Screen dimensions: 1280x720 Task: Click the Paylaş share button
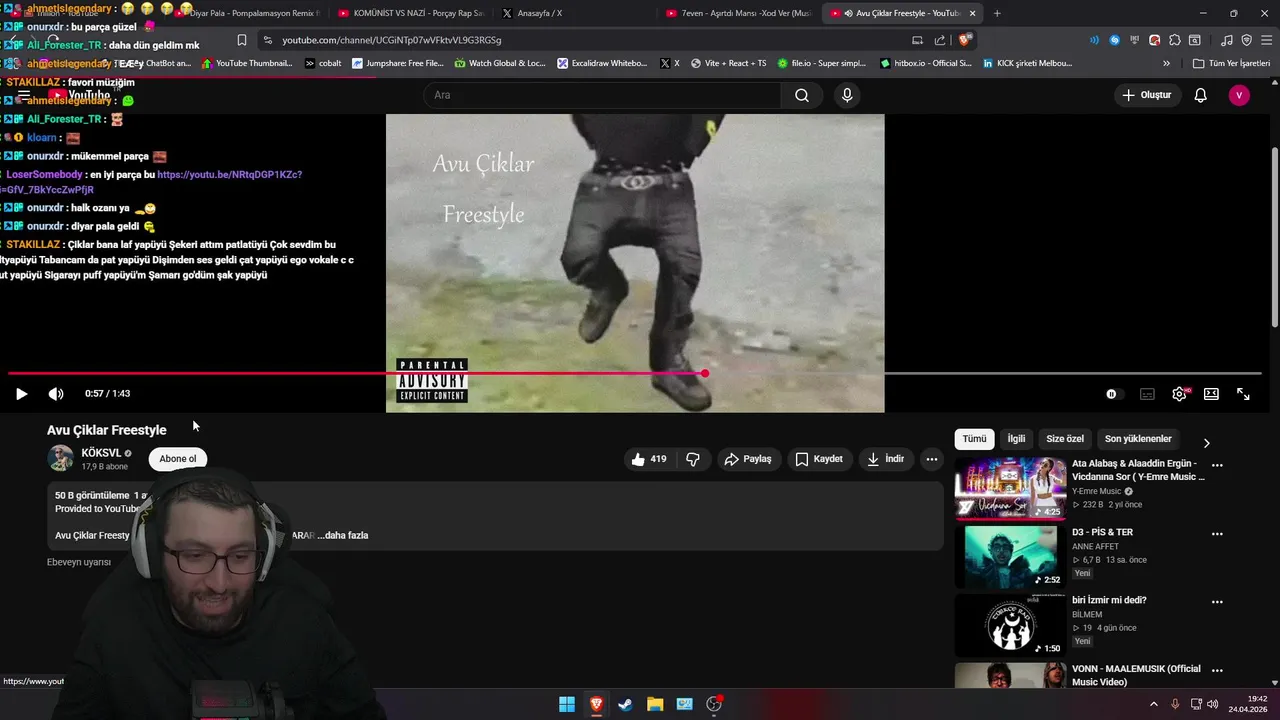(747, 459)
